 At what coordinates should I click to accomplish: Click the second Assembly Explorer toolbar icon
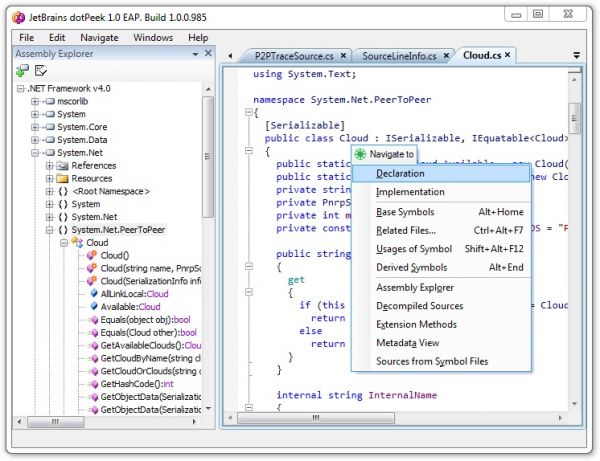pyautogui.click(x=42, y=71)
